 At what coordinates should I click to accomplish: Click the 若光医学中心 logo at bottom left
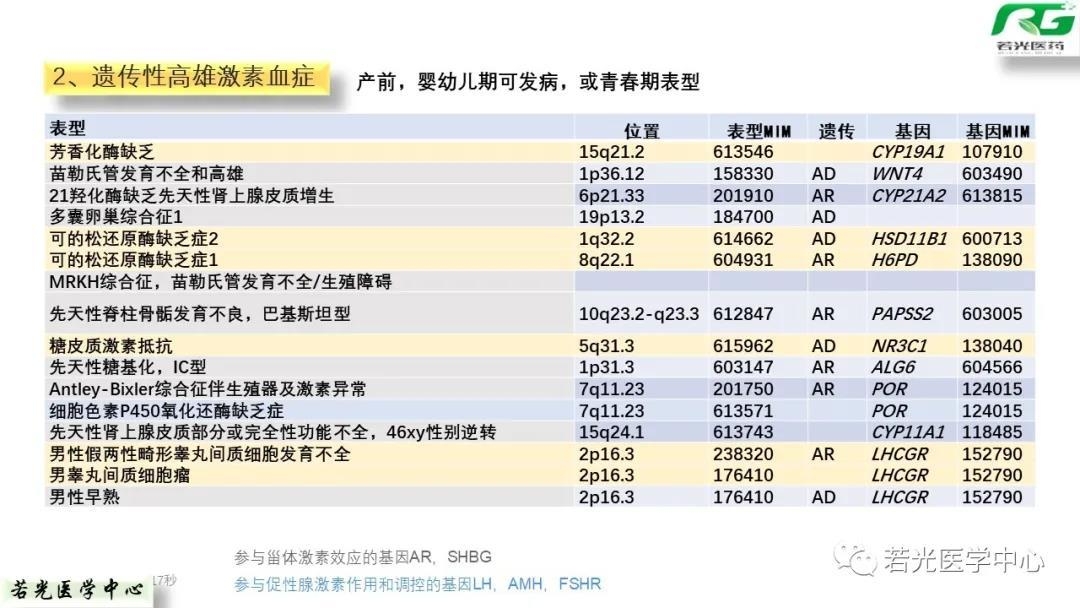click(78, 586)
